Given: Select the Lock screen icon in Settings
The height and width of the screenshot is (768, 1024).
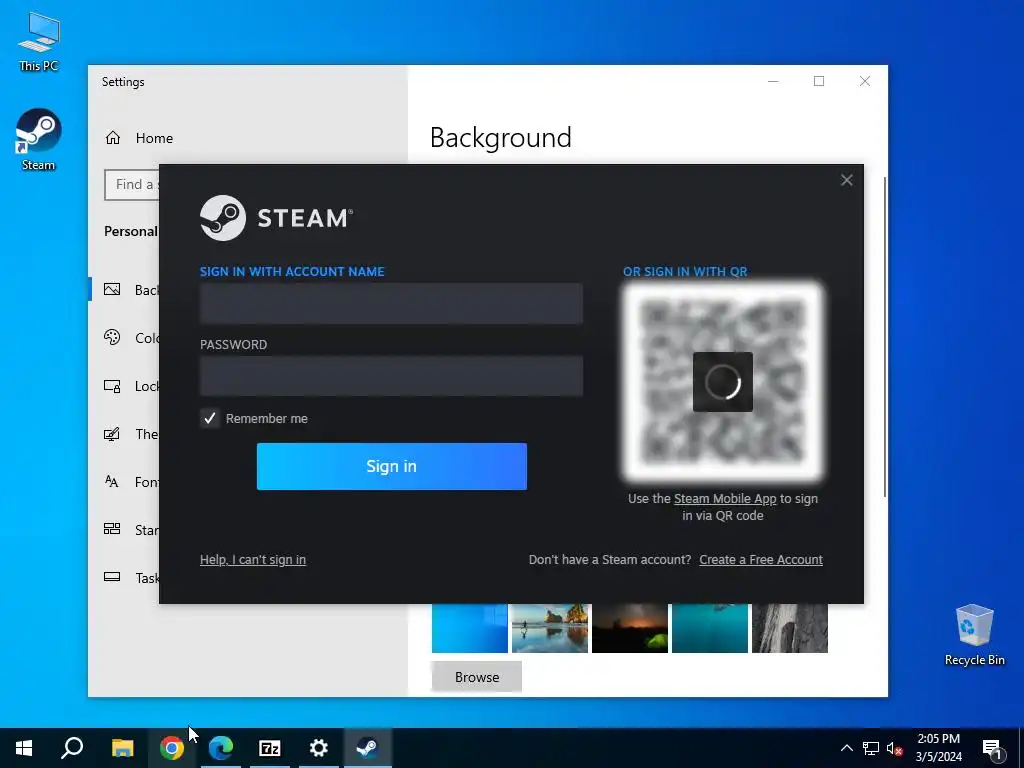Looking at the screenshot, I should tap(112, 386).
